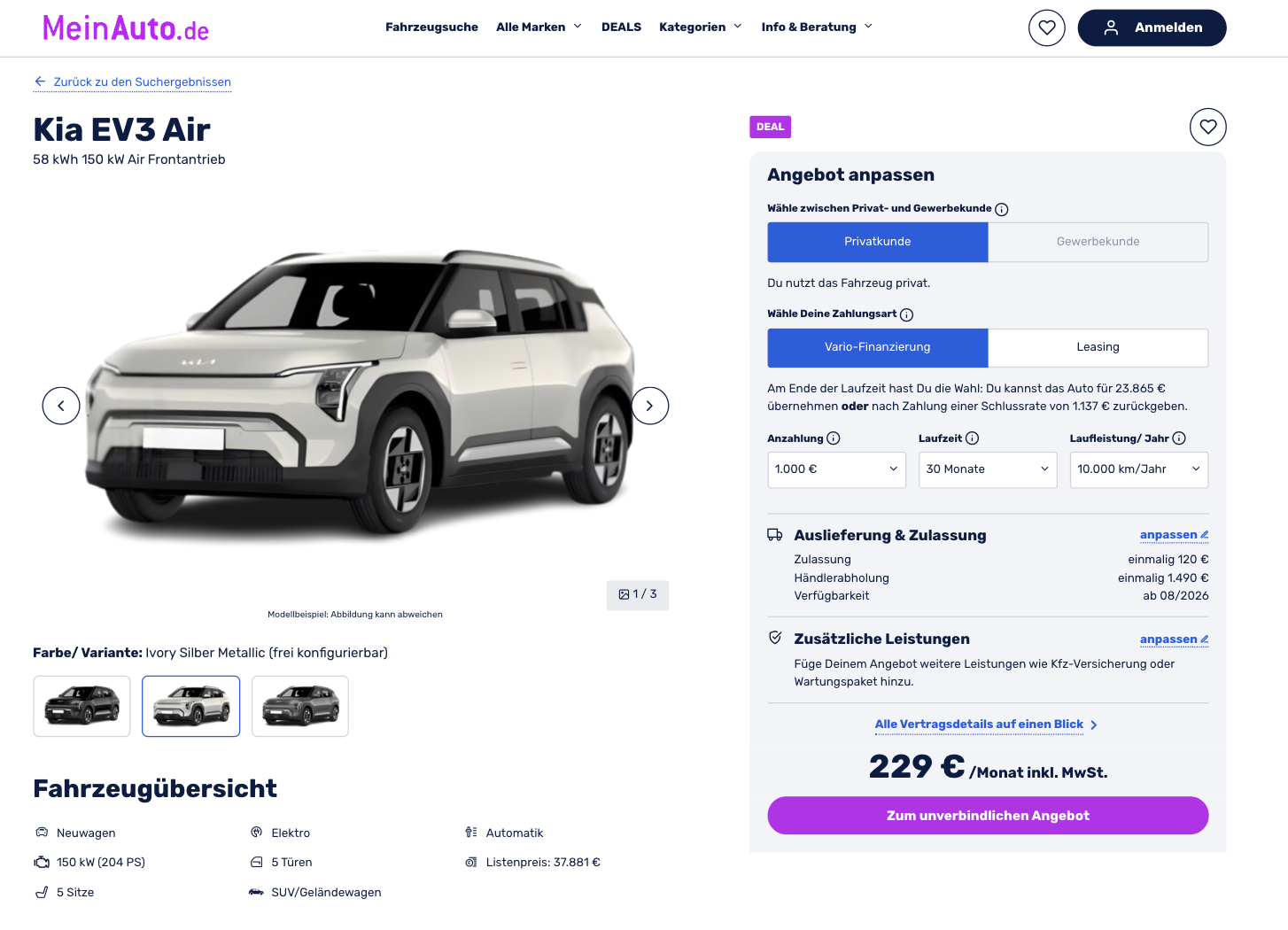Click Zum unverbindlichen Angebot button
Image resolution: width=1288 pixels, height=930 pixels.
pos(988,816)
